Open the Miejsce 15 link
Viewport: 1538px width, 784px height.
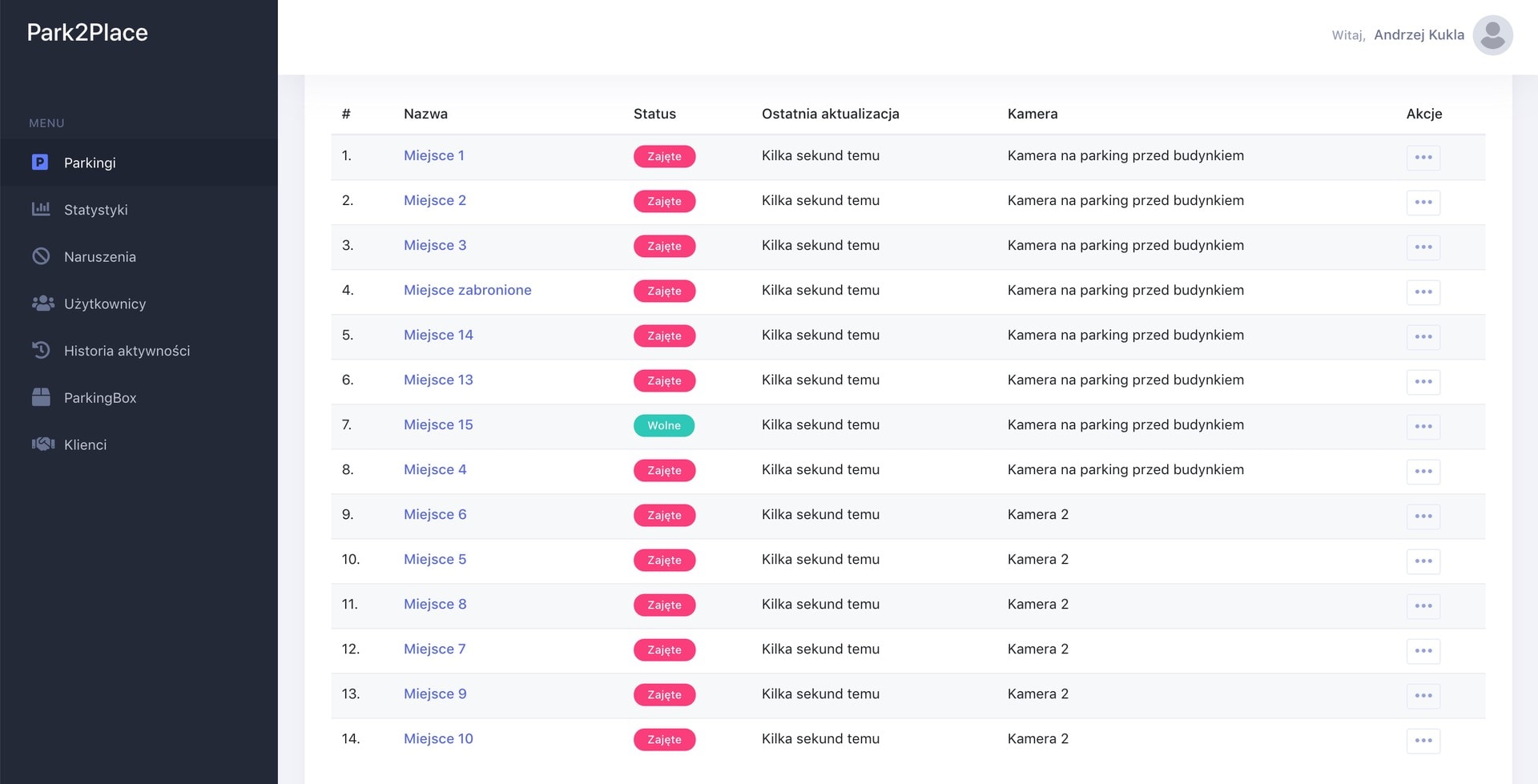438,424
